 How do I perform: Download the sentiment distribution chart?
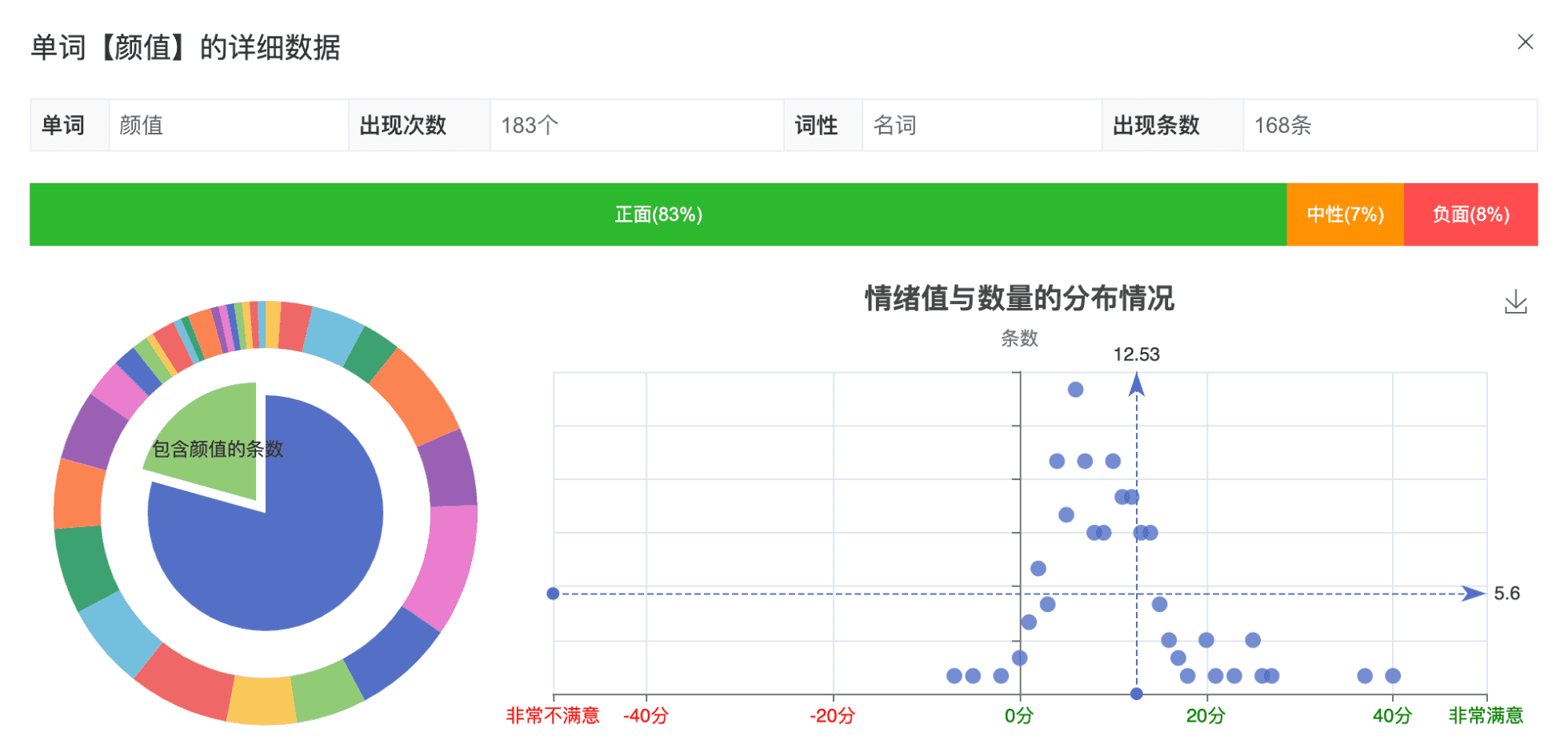point(1515,302)
